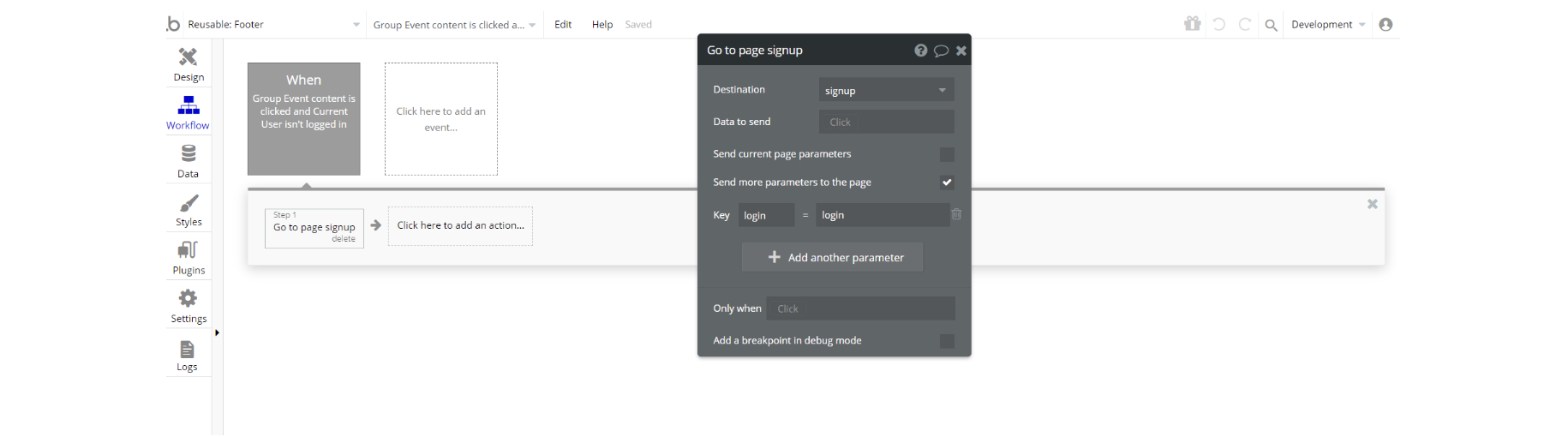The width and height of the screenshot is (1568, 437).
Task: Open the gift icon in top bar
Action: (x=1192, y=24)
